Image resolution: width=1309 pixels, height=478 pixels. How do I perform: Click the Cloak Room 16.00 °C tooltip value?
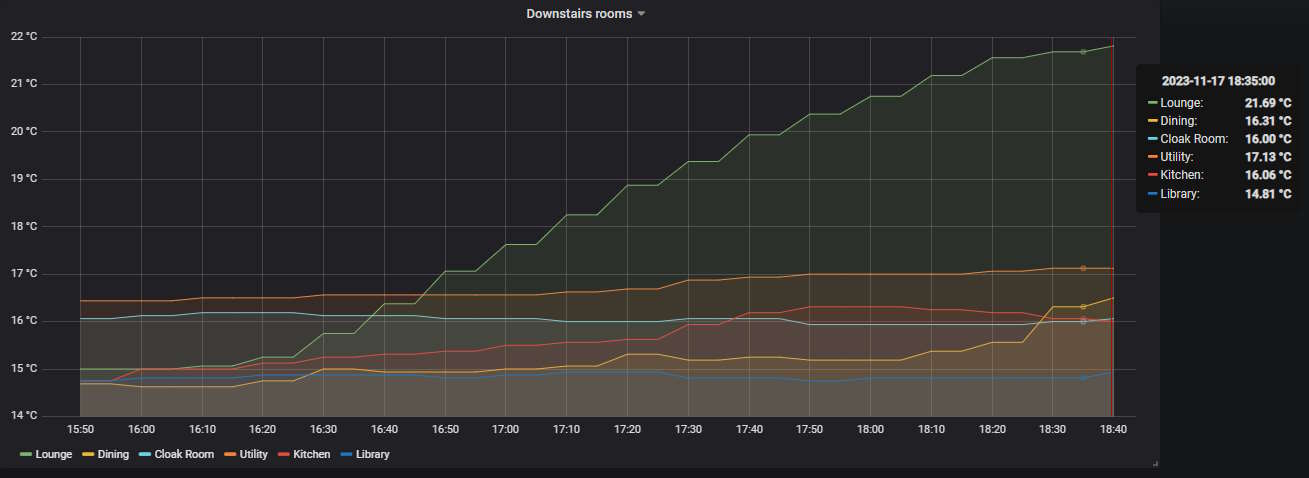(x=1267, y=139)
